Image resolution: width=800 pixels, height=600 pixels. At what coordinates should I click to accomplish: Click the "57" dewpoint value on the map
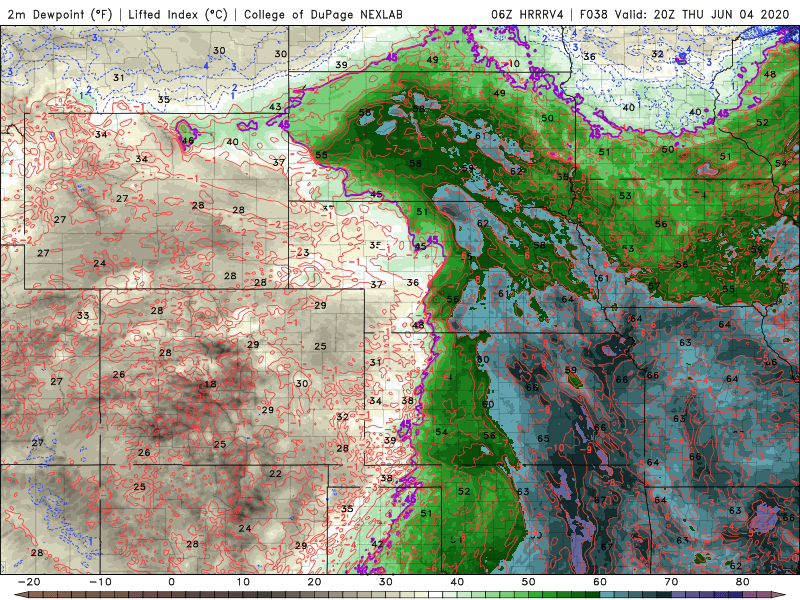point(654,286)
